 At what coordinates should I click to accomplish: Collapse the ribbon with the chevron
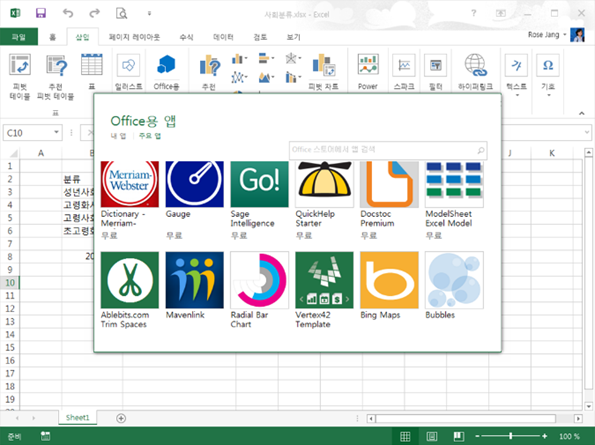coord(581,113)
